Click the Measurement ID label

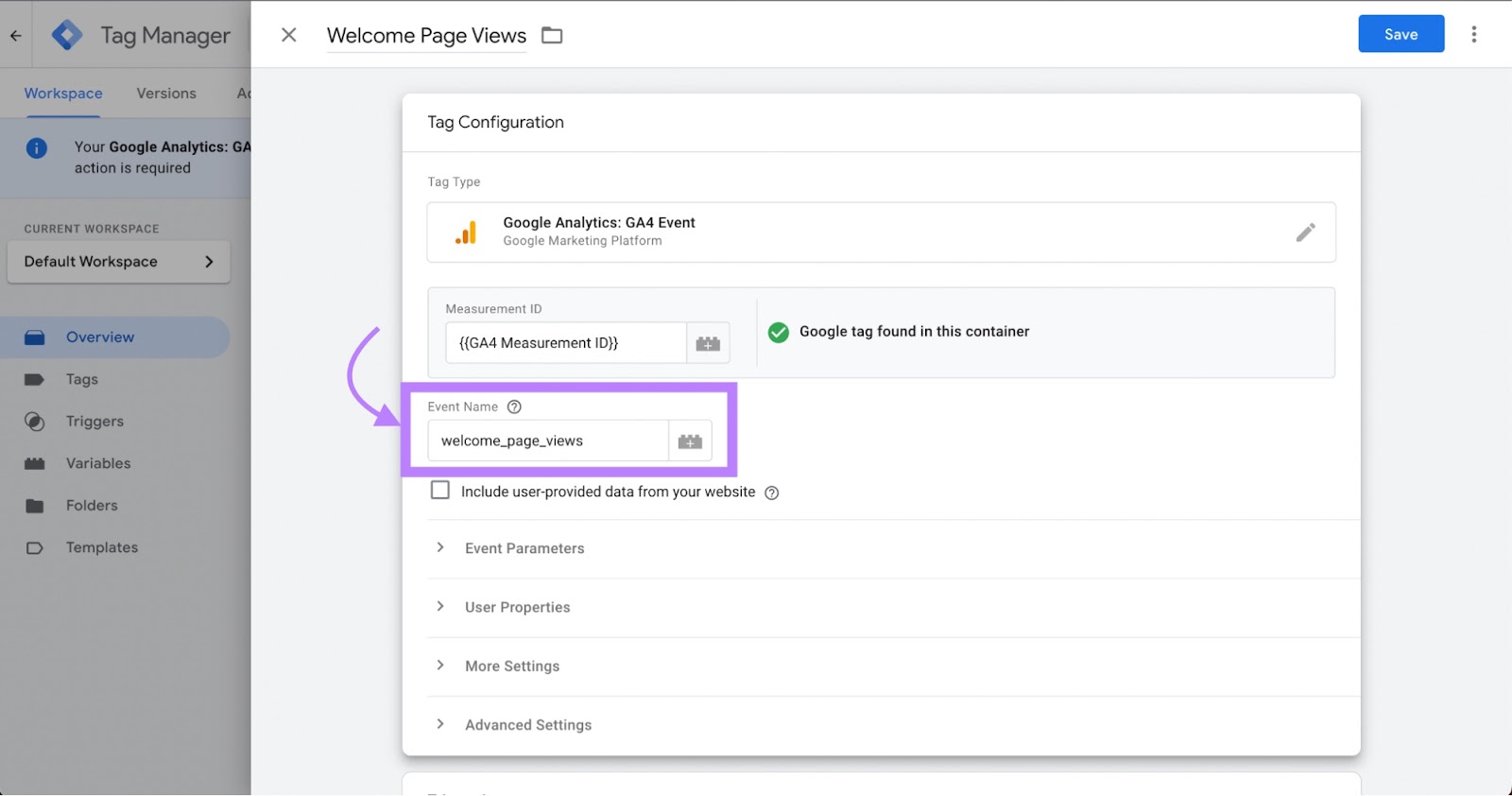[493, 309]
